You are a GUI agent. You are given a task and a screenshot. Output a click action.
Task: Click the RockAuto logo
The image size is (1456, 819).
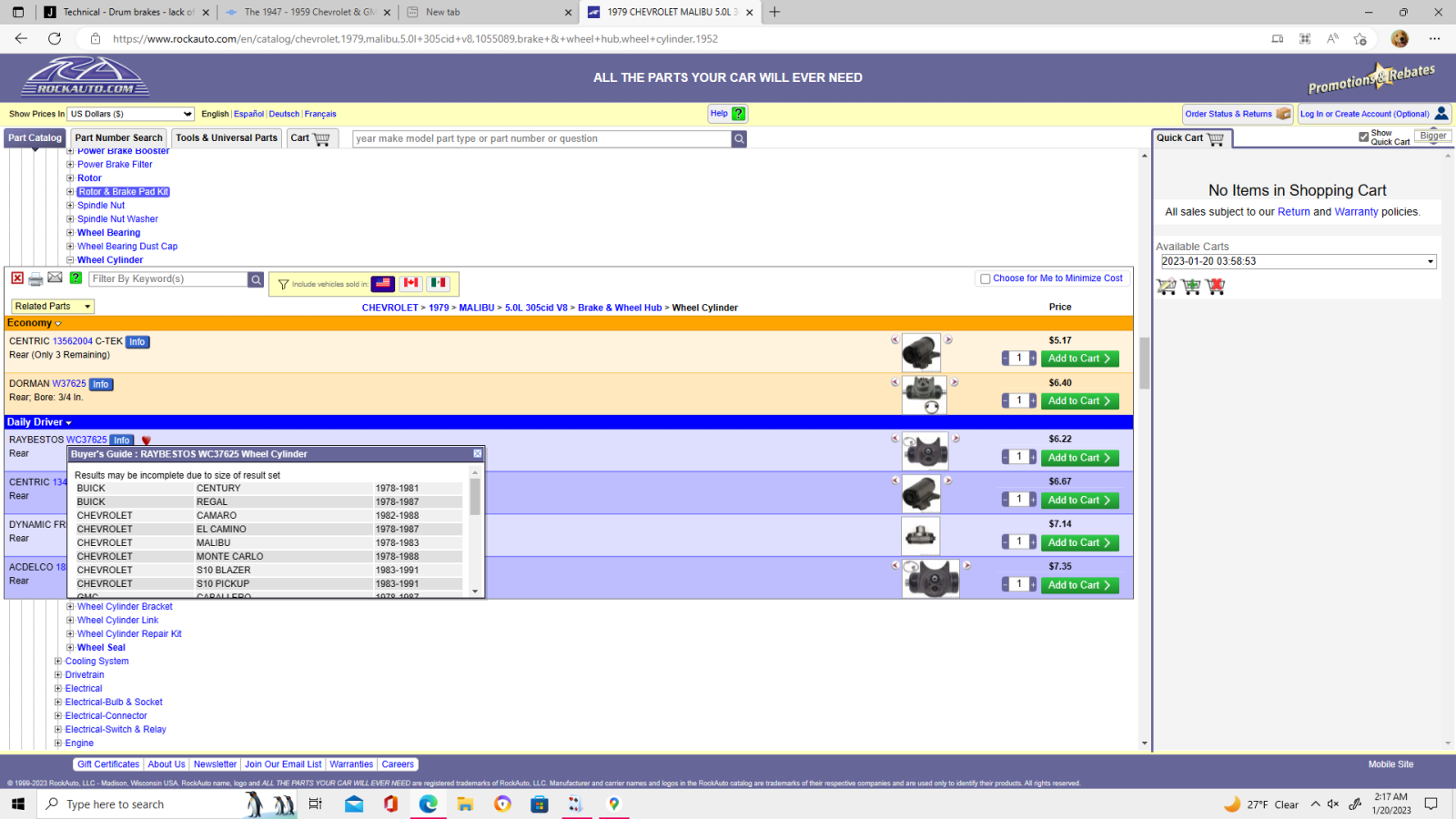[x=86, y=77]
